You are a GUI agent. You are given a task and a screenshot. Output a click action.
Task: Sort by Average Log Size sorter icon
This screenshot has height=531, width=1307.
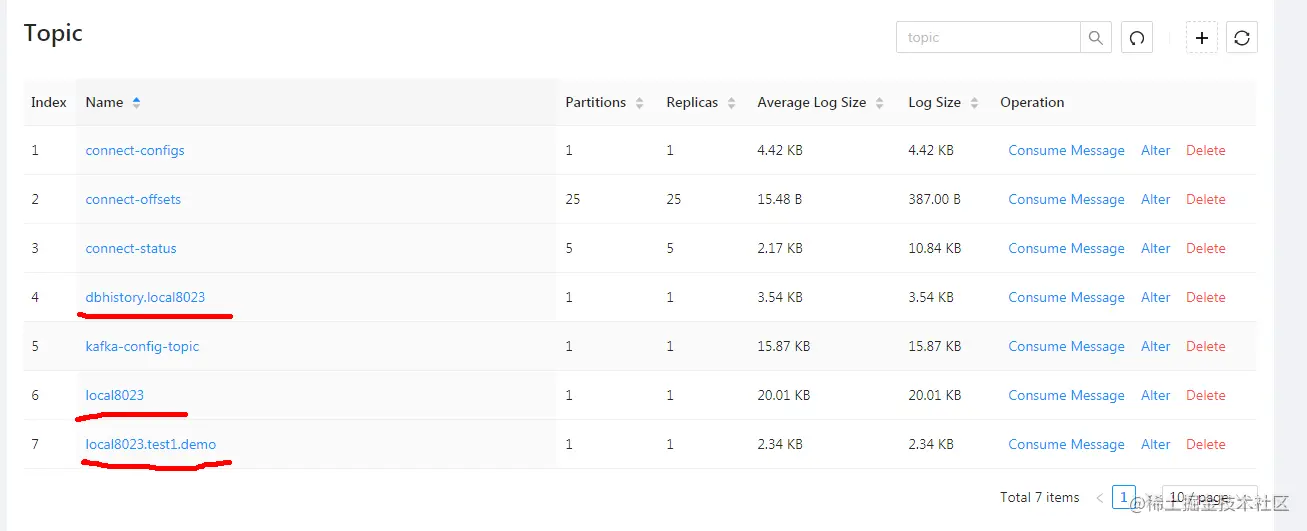point(879,102)
